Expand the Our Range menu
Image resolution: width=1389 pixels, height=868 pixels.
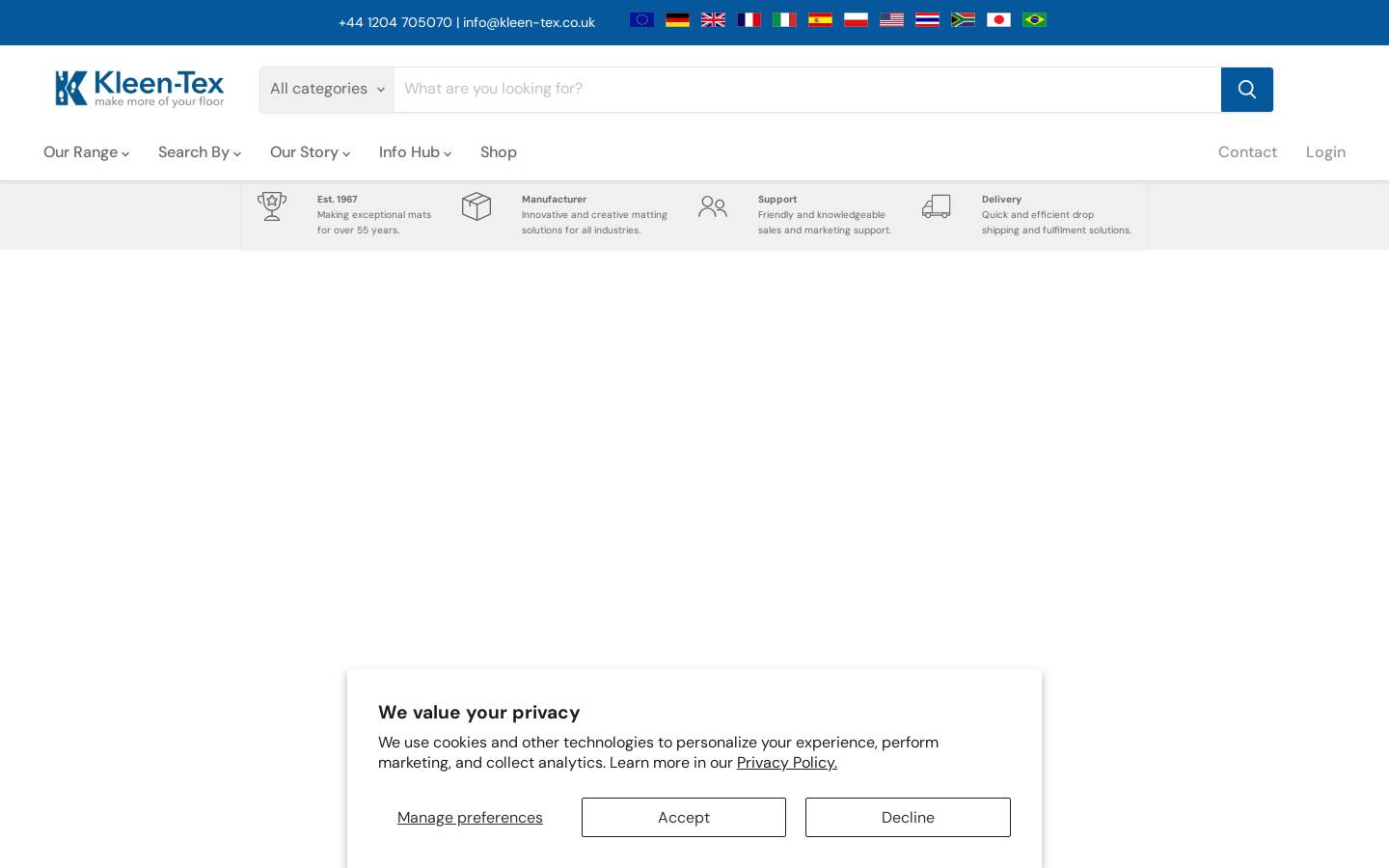(x=86, y=152)
